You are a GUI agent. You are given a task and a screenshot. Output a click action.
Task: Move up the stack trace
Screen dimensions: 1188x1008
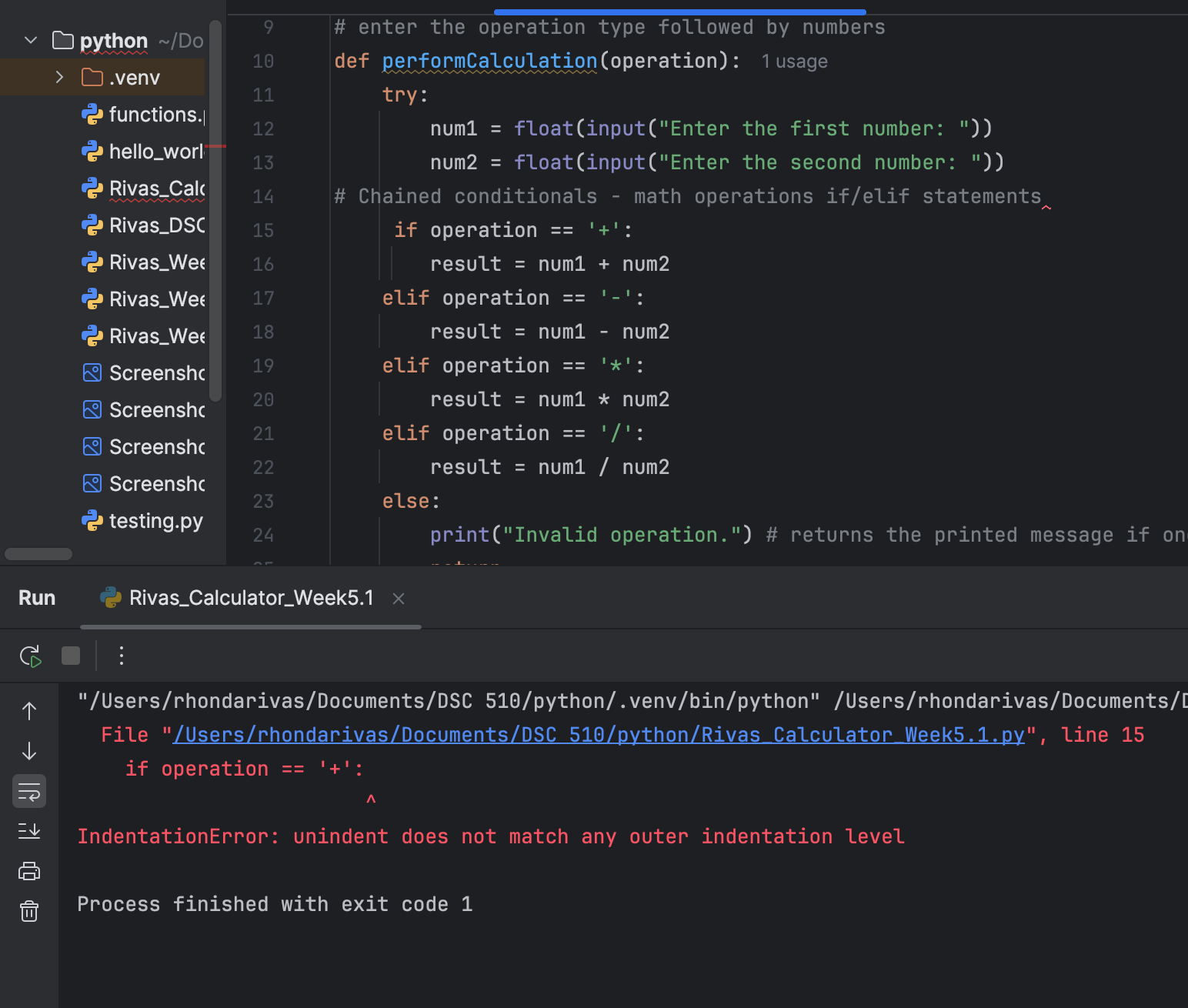[28, 710]
